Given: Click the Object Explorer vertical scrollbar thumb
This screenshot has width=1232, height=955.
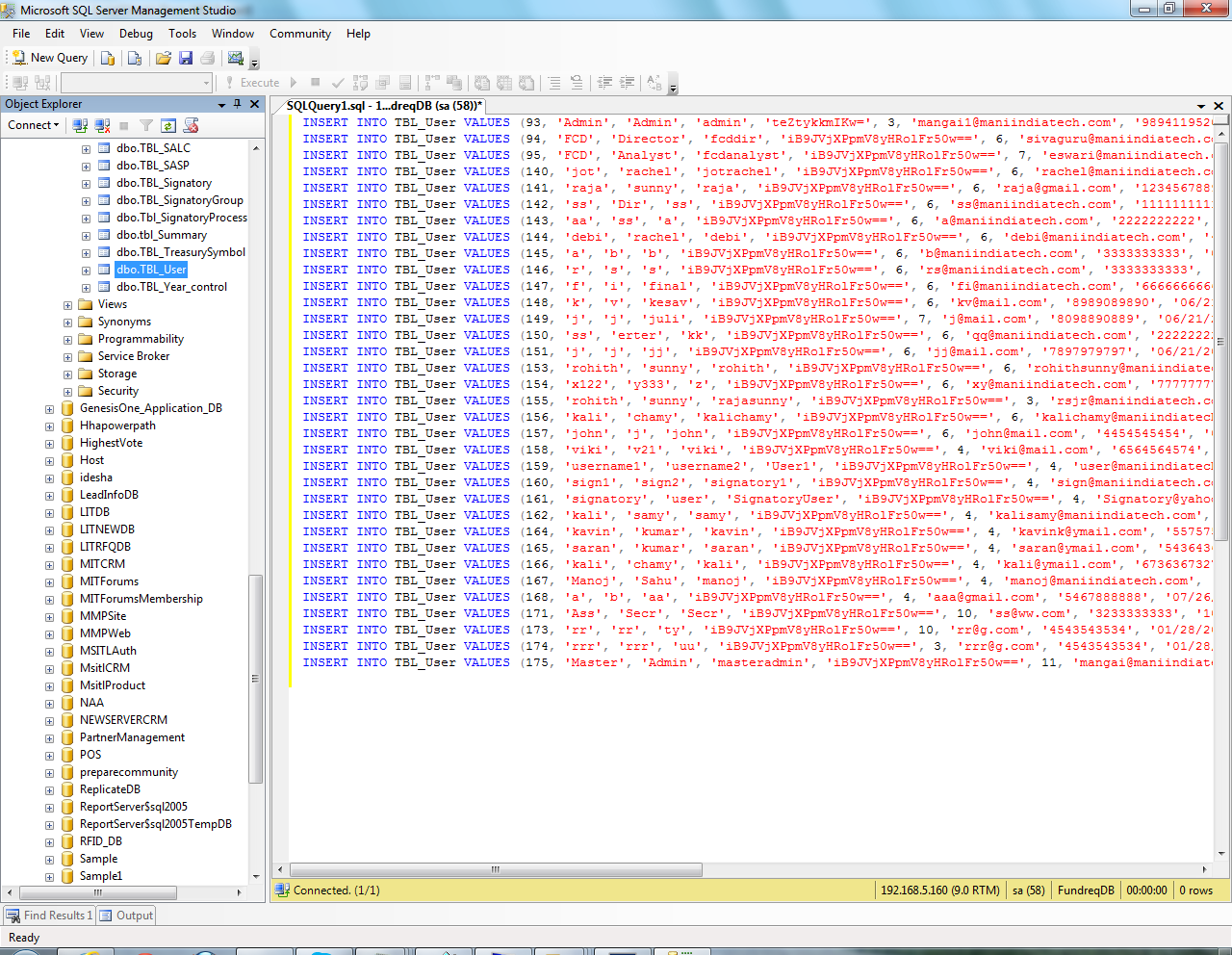Looking at the screenshot, I should pos(255,679).
